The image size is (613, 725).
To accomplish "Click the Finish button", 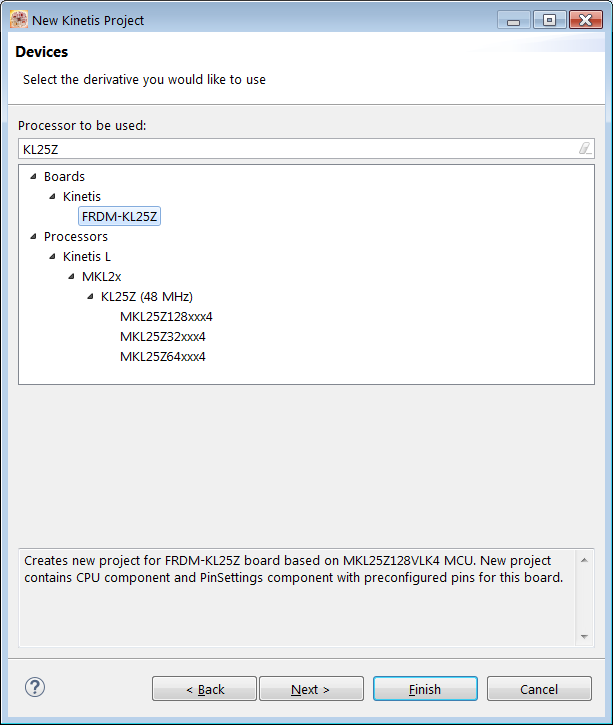I will point(425,689).
